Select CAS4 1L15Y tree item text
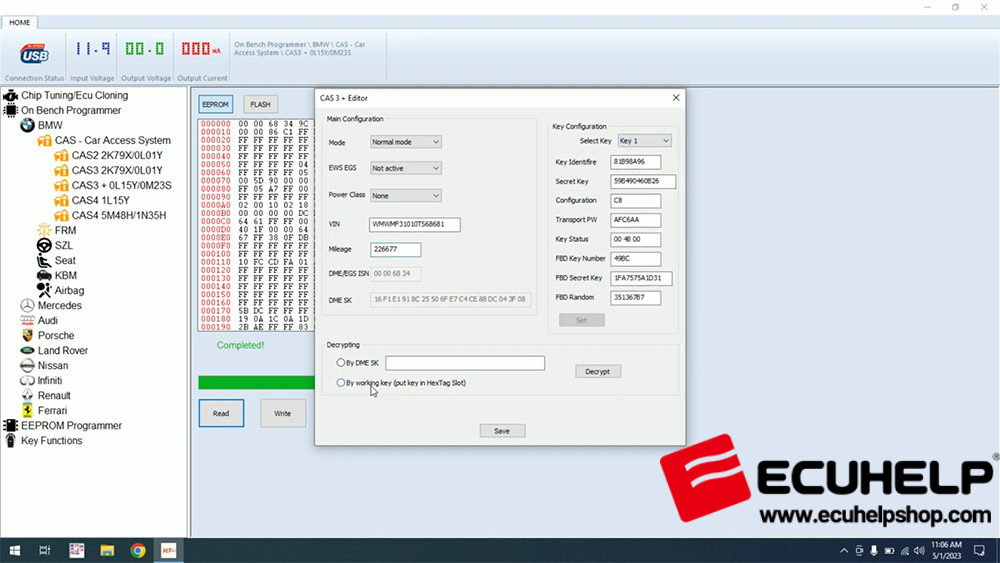Screen dimensions: 1000x563 click(x=101, y=200)
